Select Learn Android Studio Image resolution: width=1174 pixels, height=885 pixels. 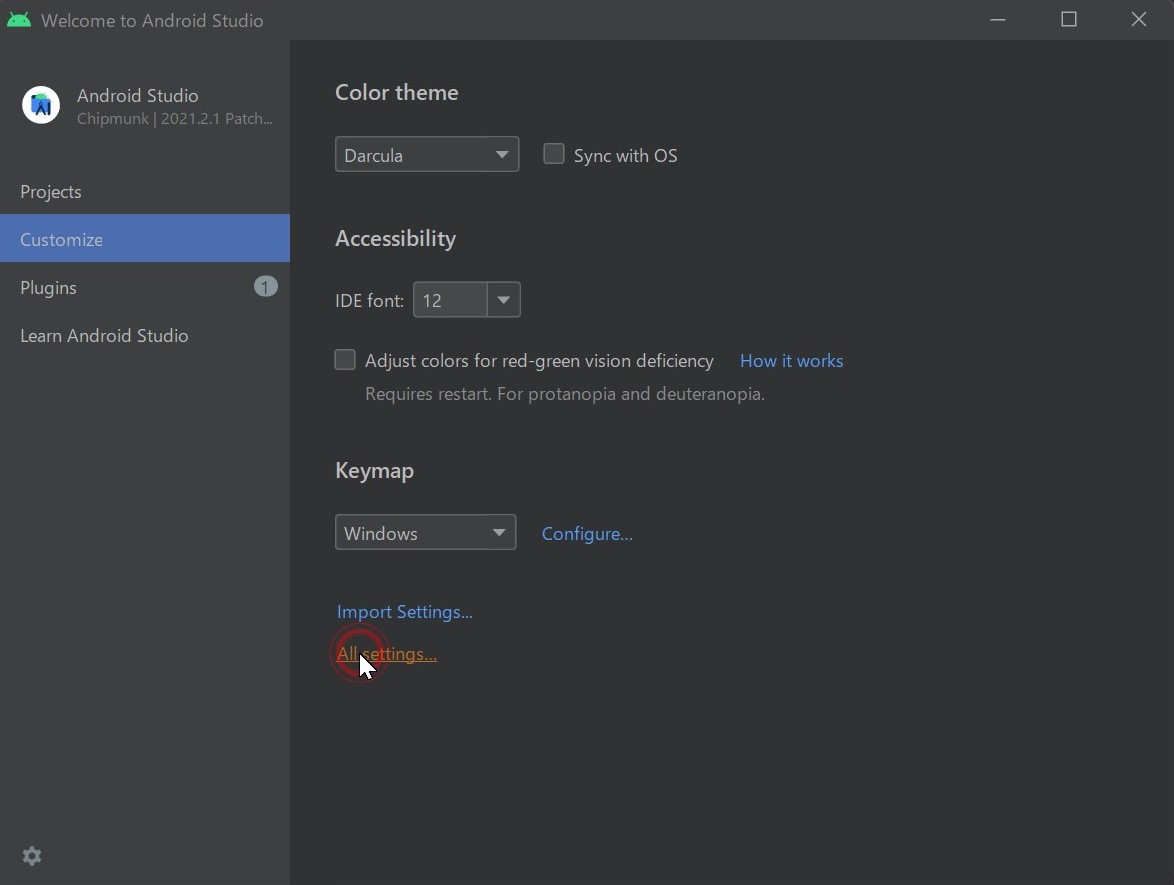104,335
